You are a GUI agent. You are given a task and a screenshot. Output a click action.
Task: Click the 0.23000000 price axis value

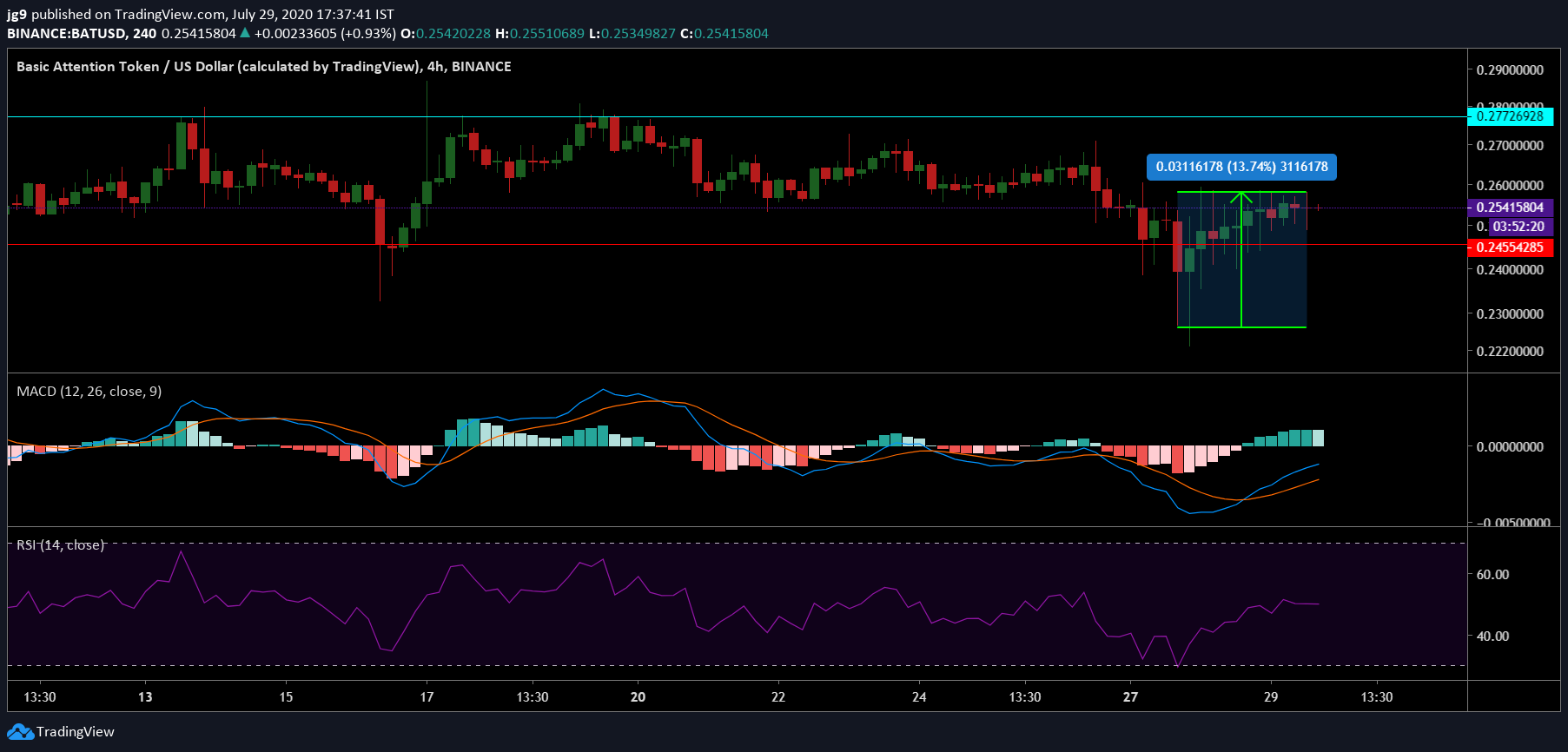(x=1510, y=314)
